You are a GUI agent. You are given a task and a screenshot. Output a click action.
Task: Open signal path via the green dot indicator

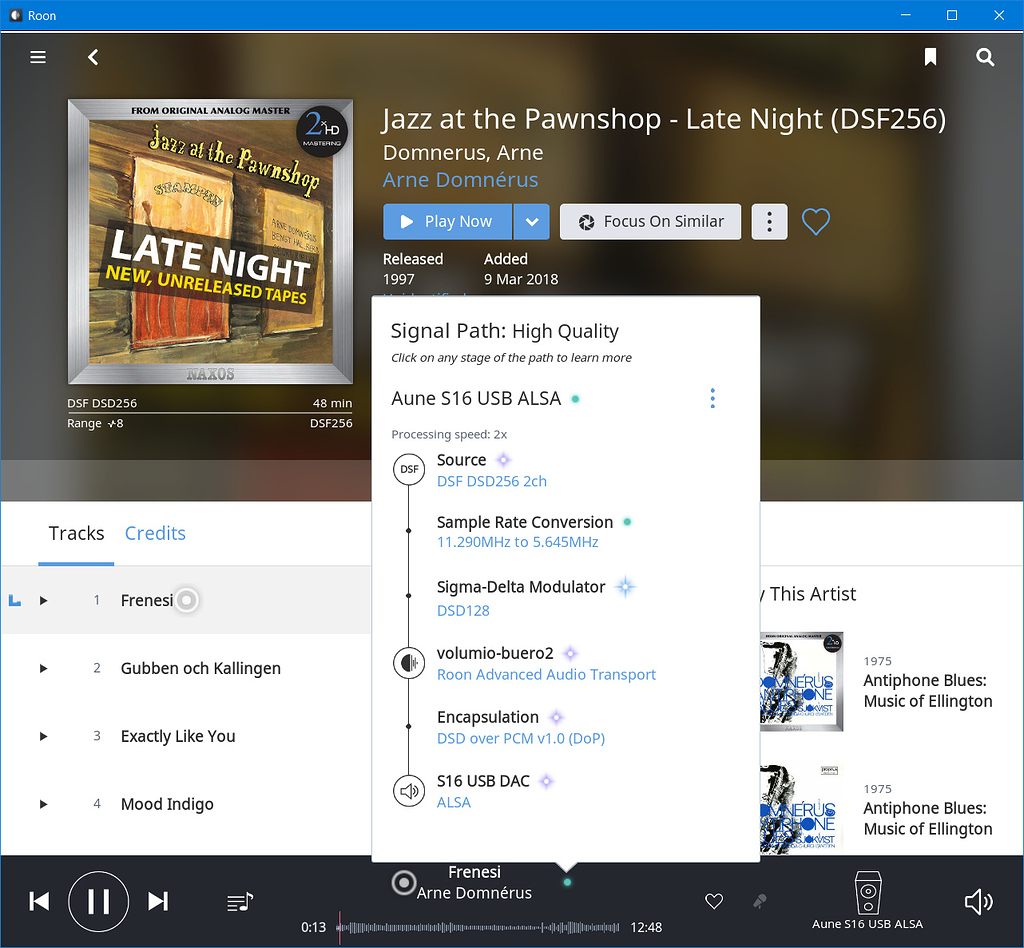pos(566,884)
